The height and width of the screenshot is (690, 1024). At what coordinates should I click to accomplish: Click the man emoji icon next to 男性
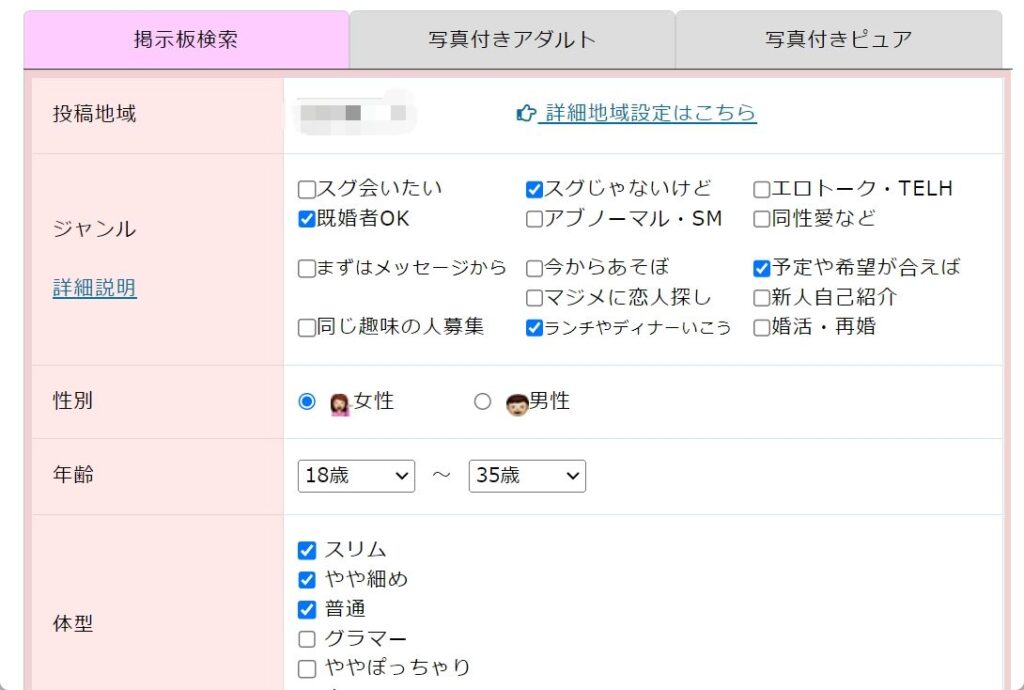[517, 404]
